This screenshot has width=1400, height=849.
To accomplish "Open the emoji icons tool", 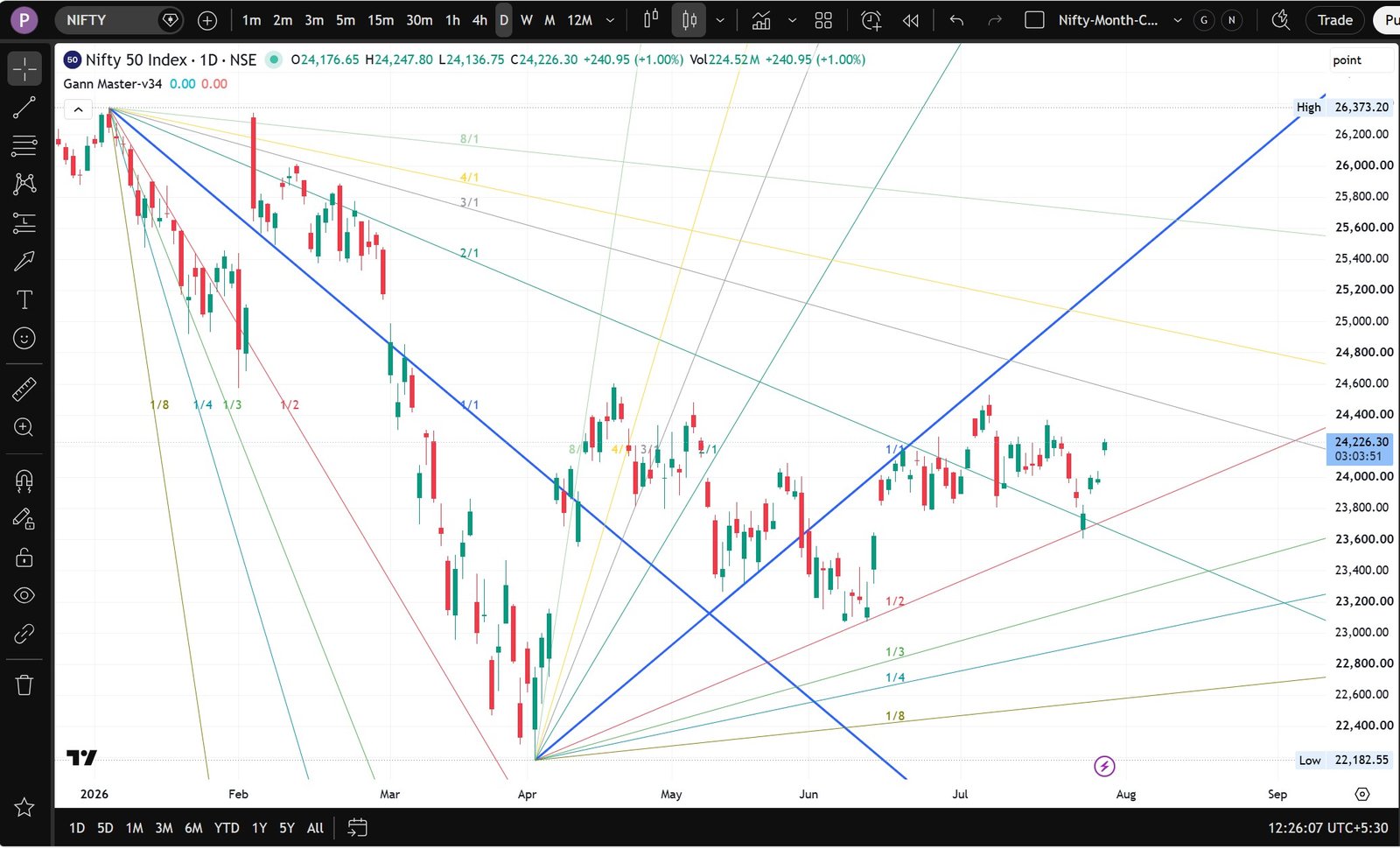I will (24, 338).
